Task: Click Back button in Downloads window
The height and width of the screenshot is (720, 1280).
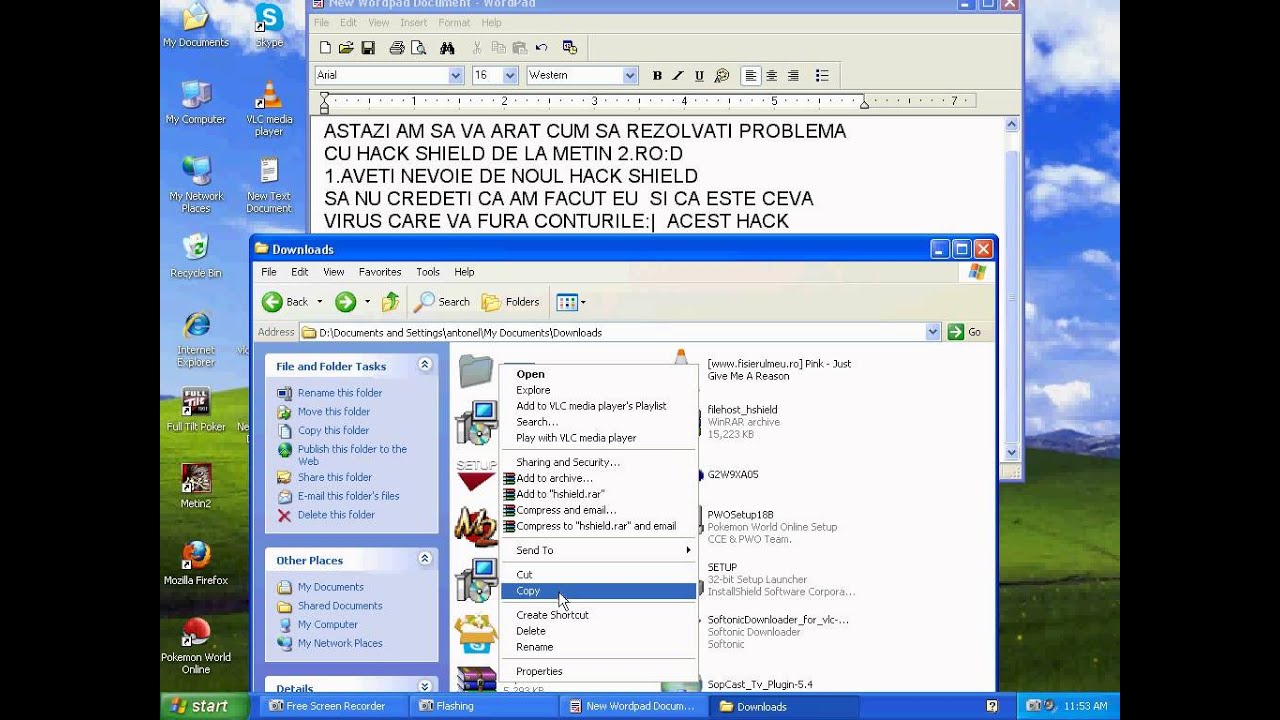Action: 286,302
